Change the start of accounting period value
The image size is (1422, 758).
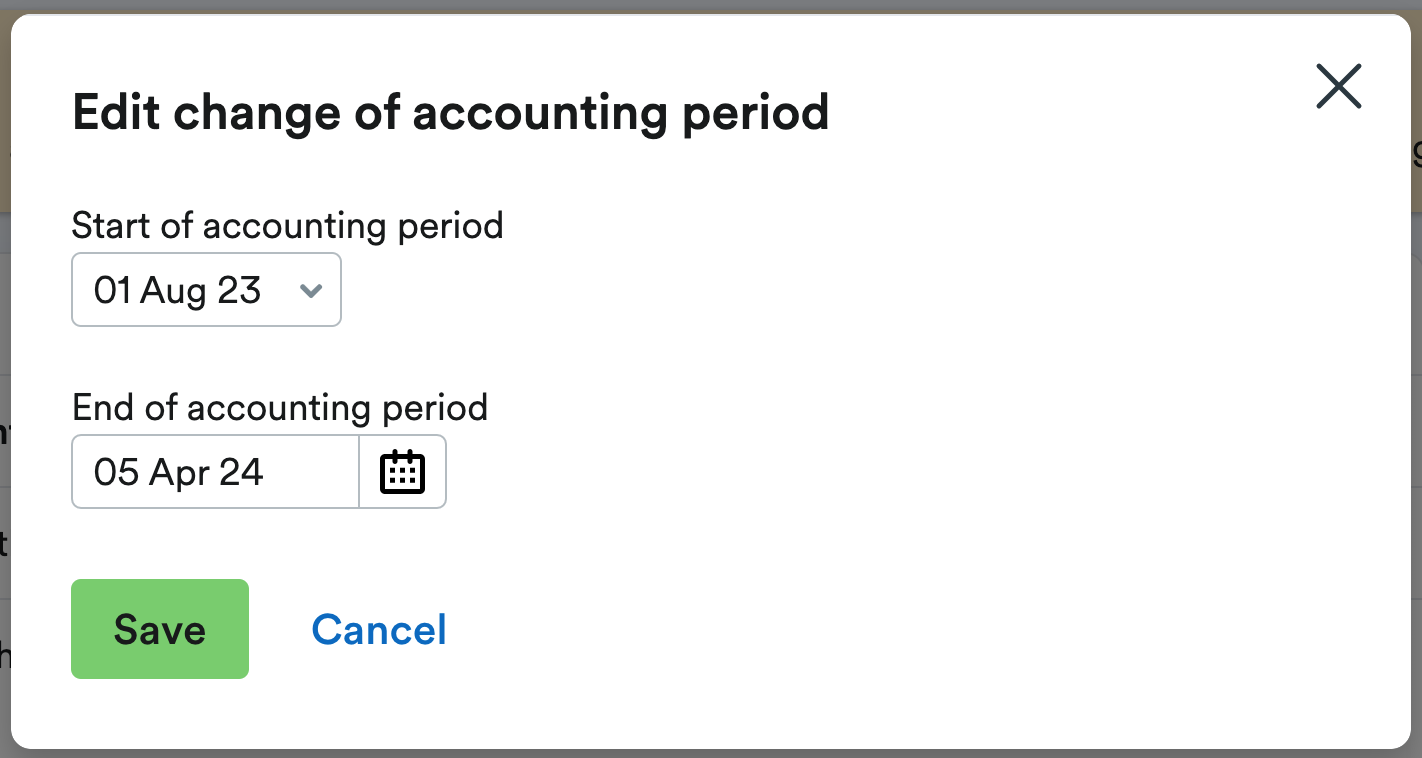coord(206,290)
